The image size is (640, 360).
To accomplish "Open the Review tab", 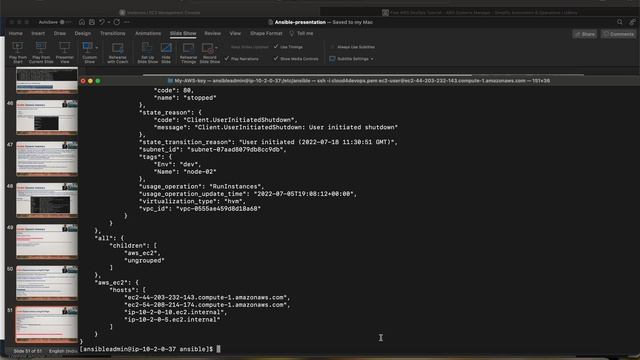I will pyautogui.click(x=212, y=33).
